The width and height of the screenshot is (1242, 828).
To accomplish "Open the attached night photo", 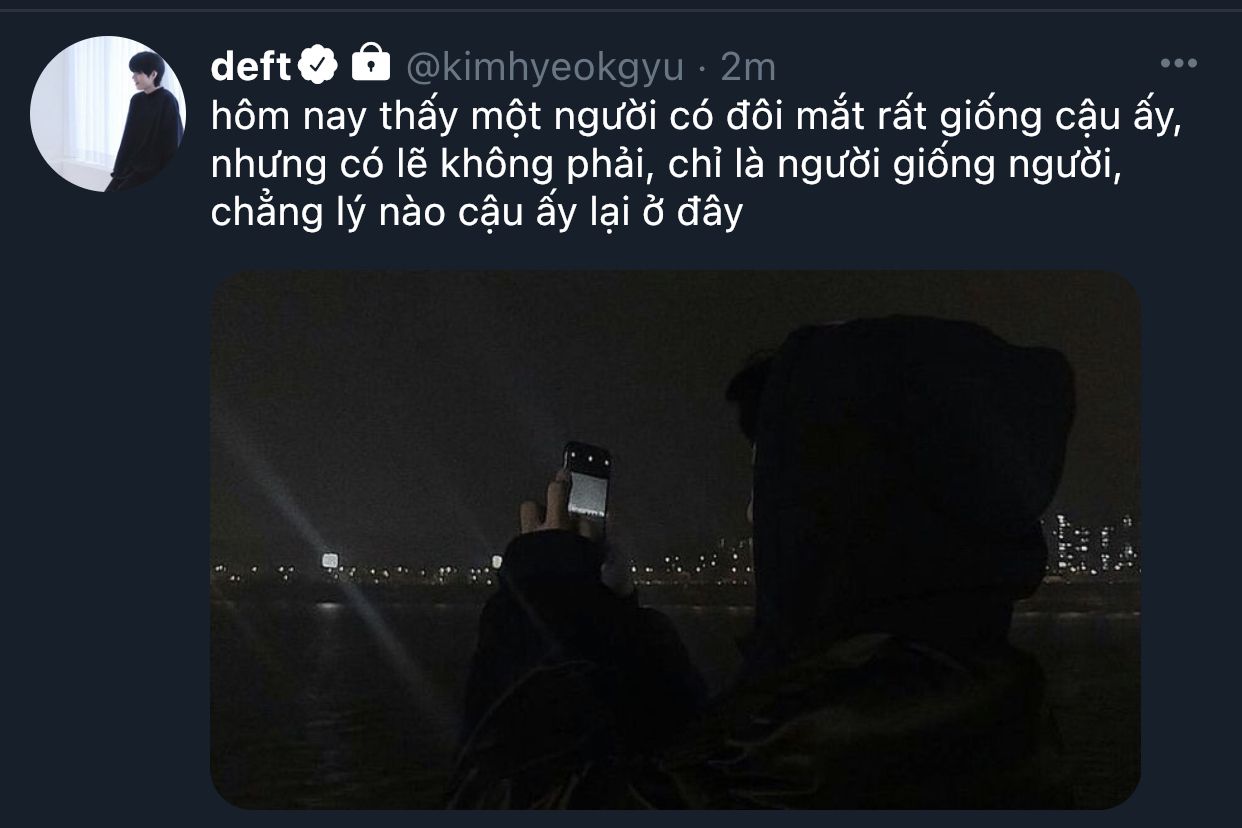I will (675, 539).
